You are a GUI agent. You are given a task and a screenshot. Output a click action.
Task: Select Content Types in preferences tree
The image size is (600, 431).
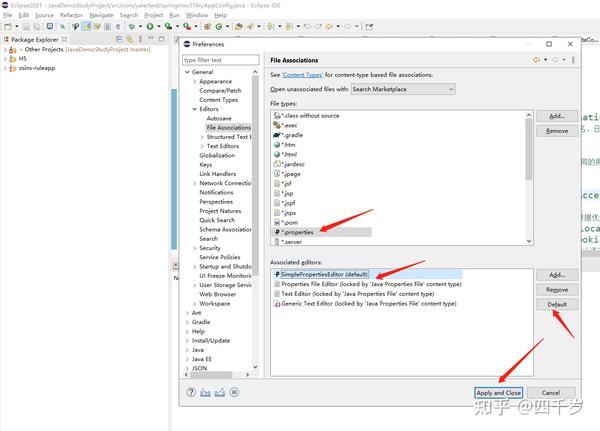(x=218, y=100)
